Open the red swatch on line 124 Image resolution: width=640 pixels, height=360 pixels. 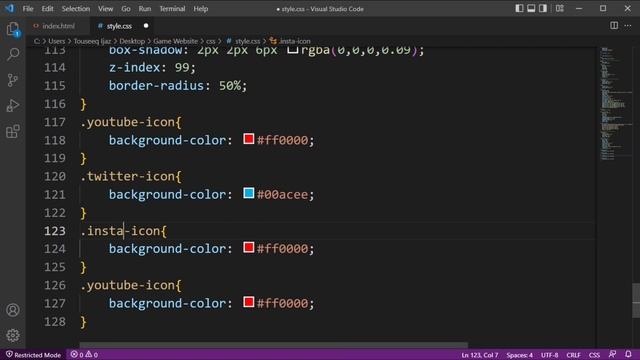(x=249, y=247)
